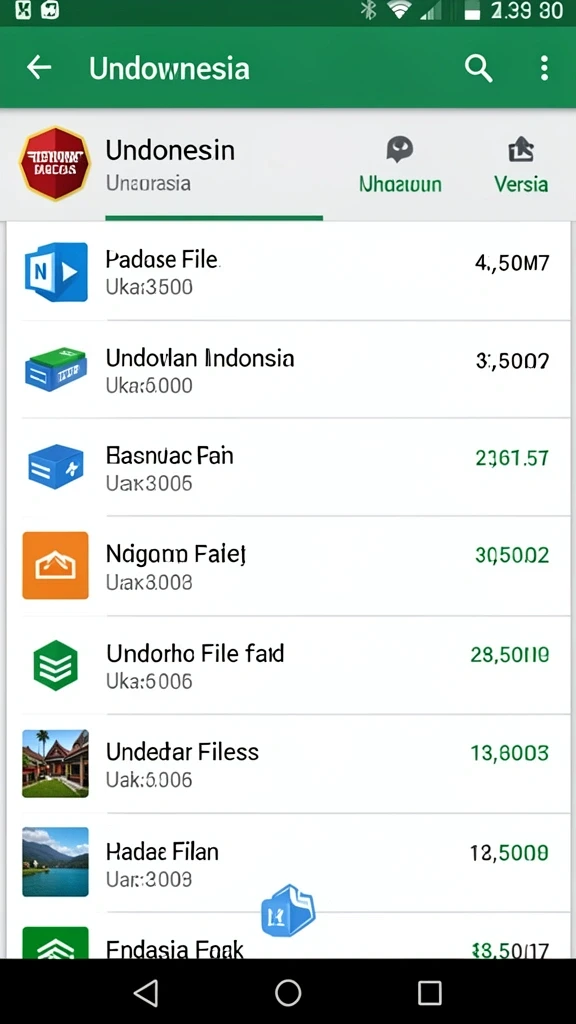Select the Basnuac Fain list item

point(288,468)
